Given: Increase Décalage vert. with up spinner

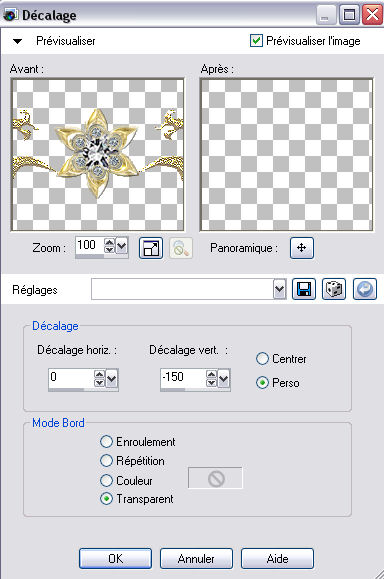Looking at the screenshot, I should tap(212, 374).
